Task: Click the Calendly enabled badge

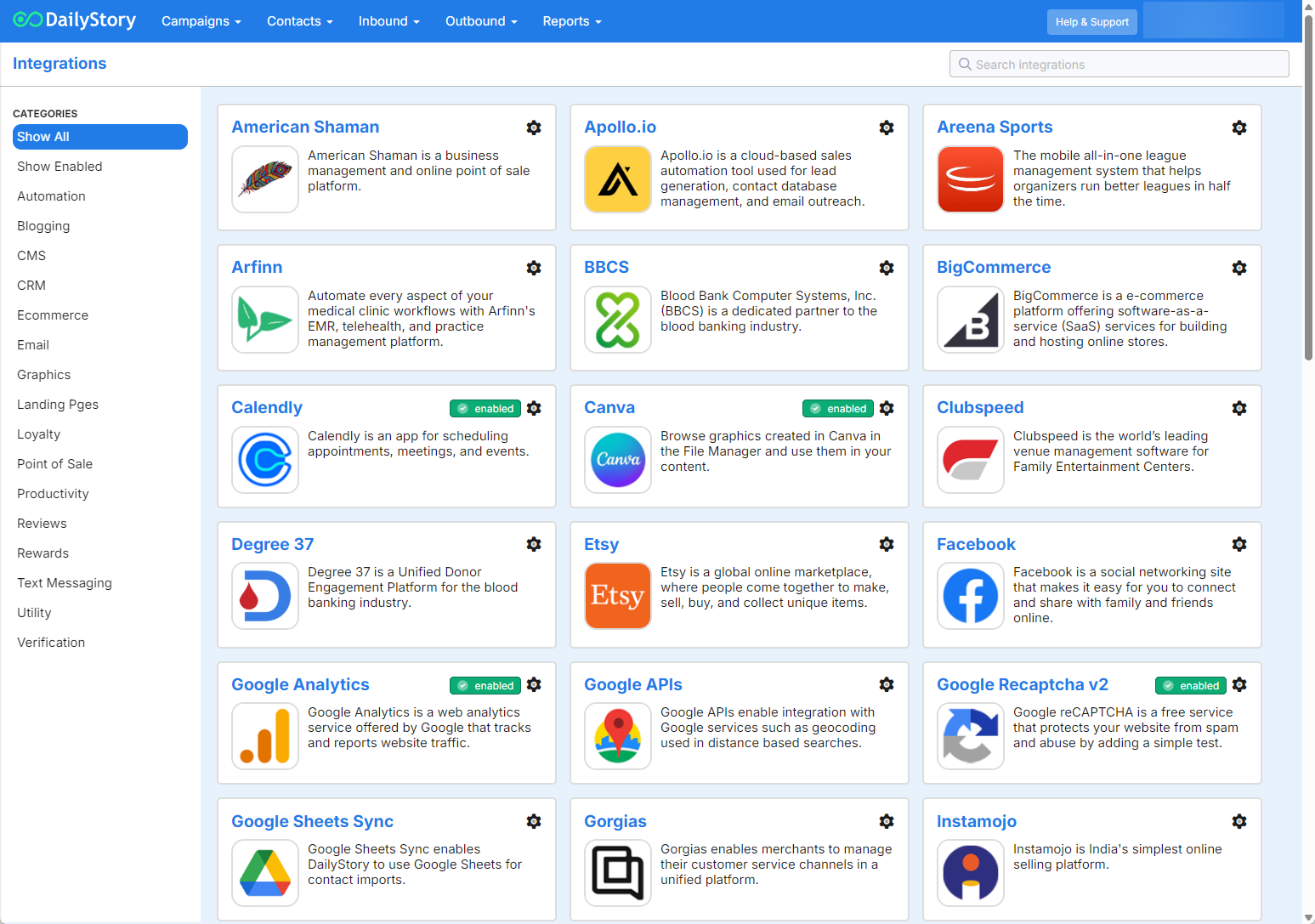Action: point(485,409)
